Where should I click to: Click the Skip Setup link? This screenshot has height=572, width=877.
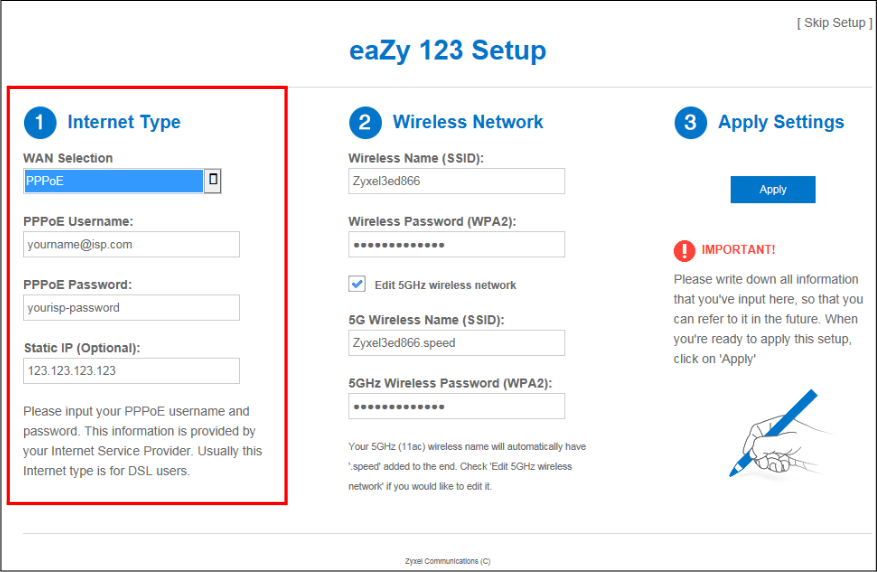point(834,23)
